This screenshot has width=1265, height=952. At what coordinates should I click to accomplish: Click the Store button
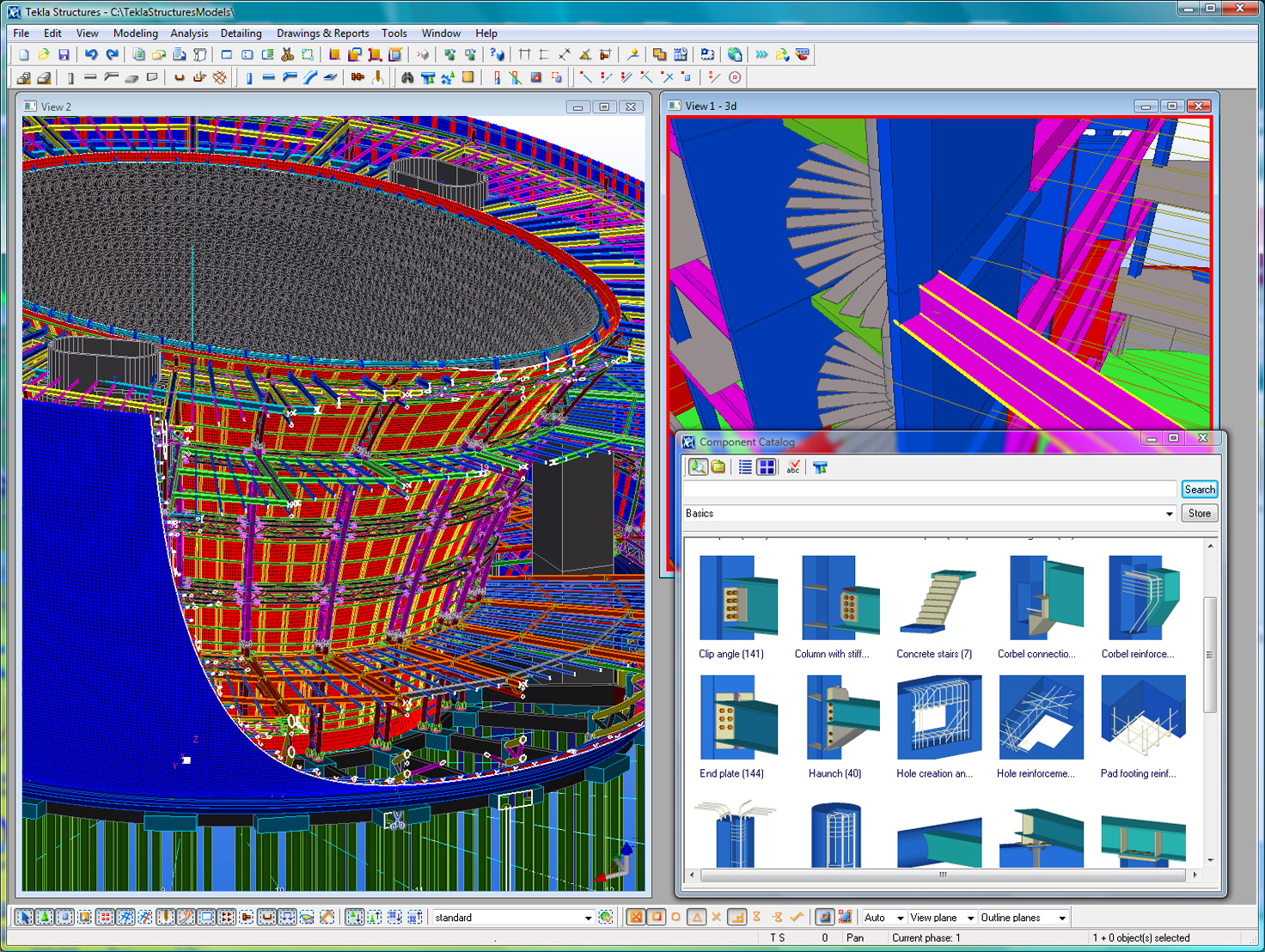(x=1200, y=514)
